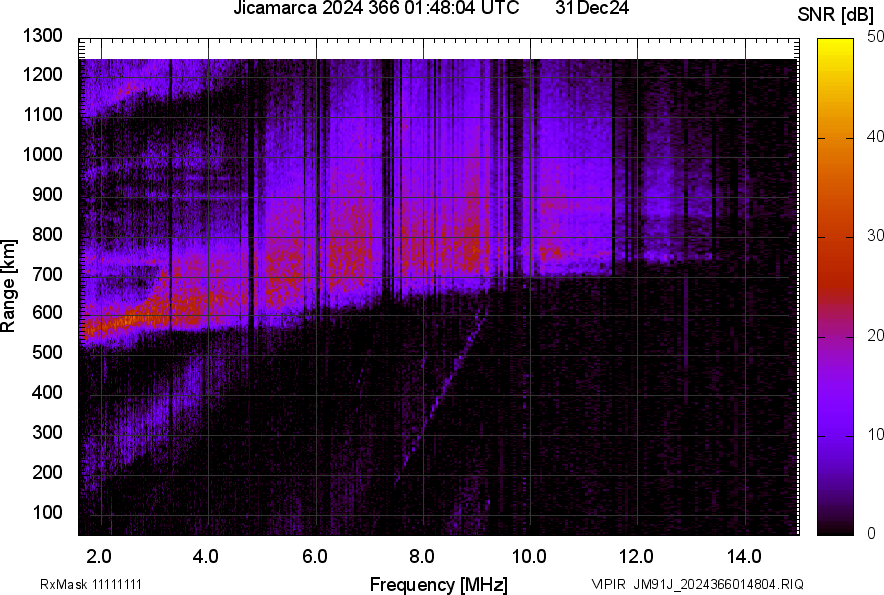Click the Frequency [MHz] axis label

[x=438, y=584]
